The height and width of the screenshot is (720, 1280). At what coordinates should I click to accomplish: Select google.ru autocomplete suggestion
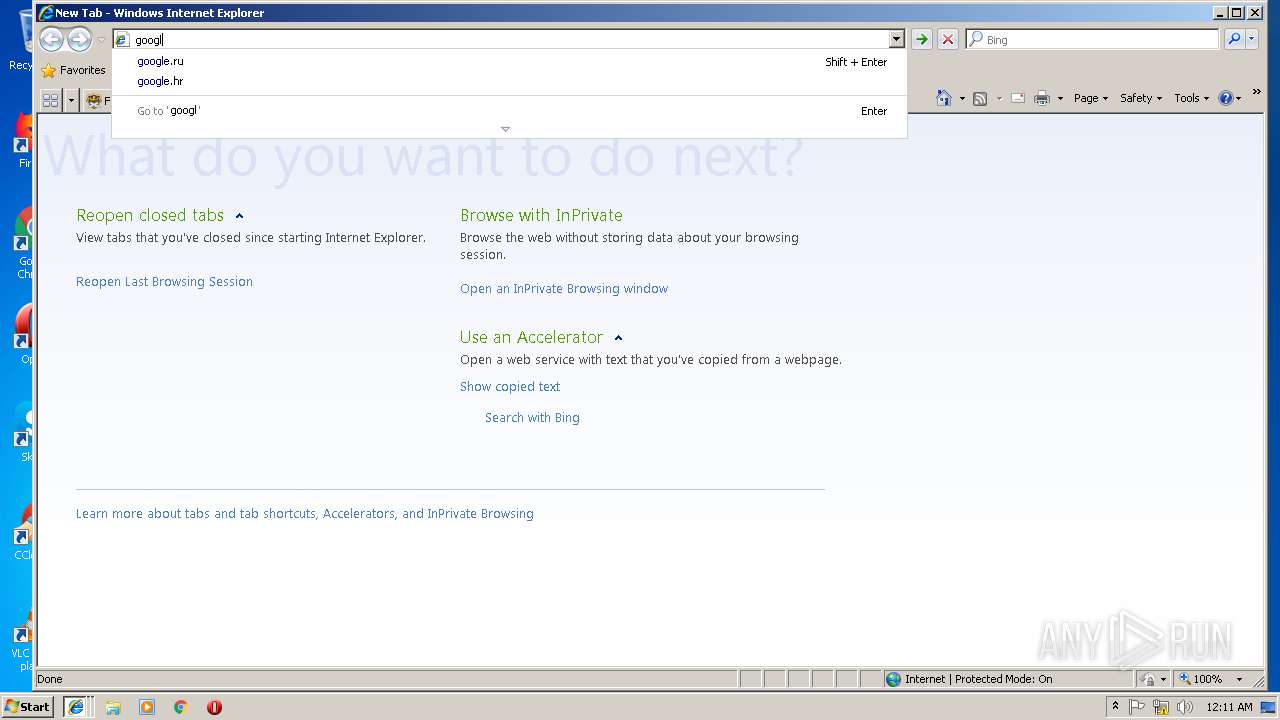[509, 61]
